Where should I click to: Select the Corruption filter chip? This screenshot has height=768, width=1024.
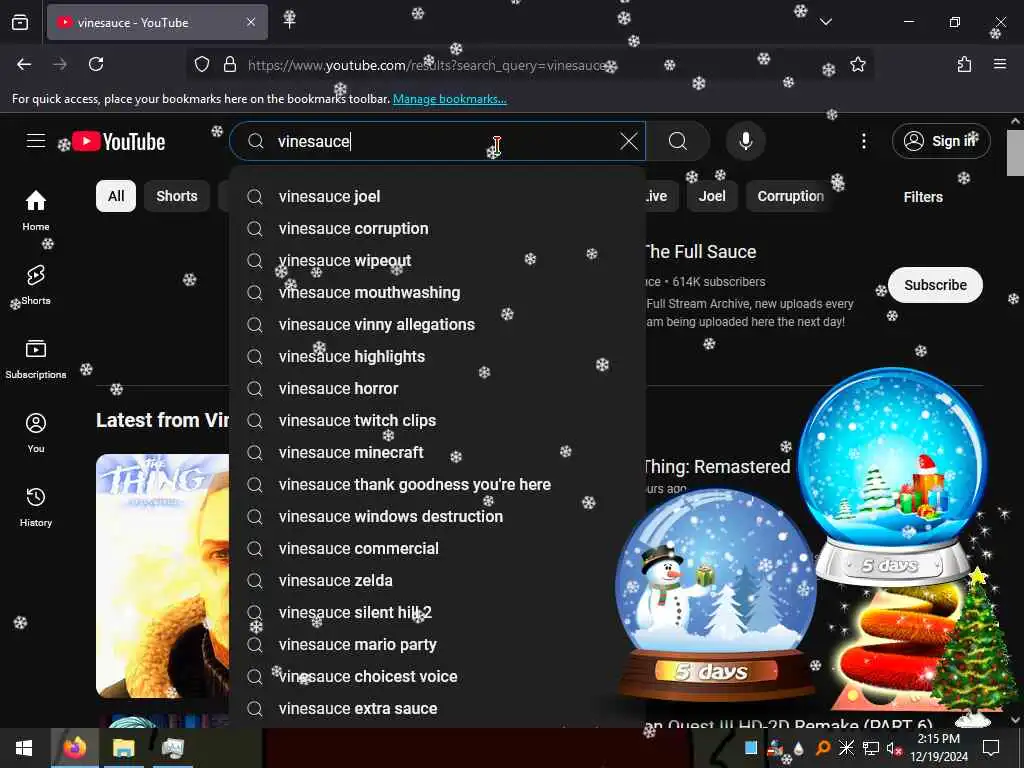(790, 196)
